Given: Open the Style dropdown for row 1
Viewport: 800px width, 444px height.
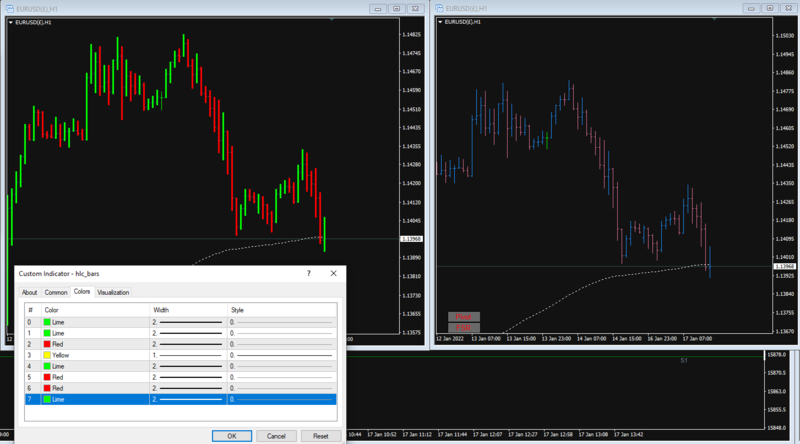Looking at the screenshot, I should 282,333.
